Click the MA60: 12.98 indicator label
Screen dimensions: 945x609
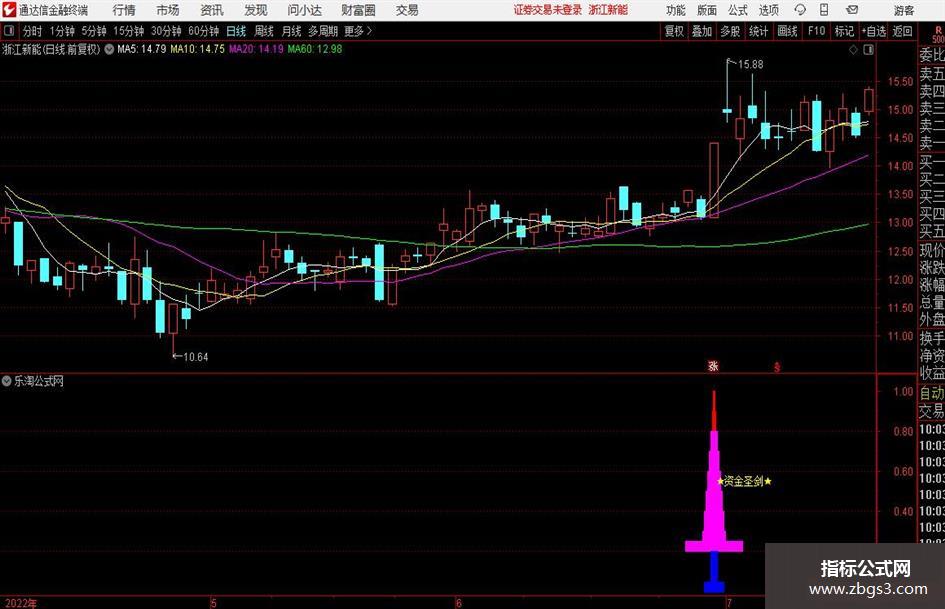tap(315, 49)
